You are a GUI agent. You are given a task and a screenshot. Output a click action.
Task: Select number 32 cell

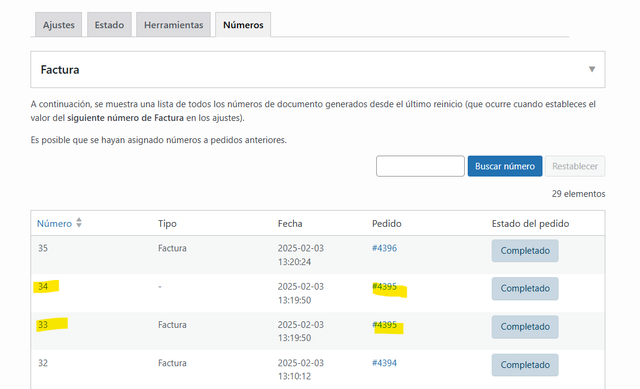click(43, 363)
